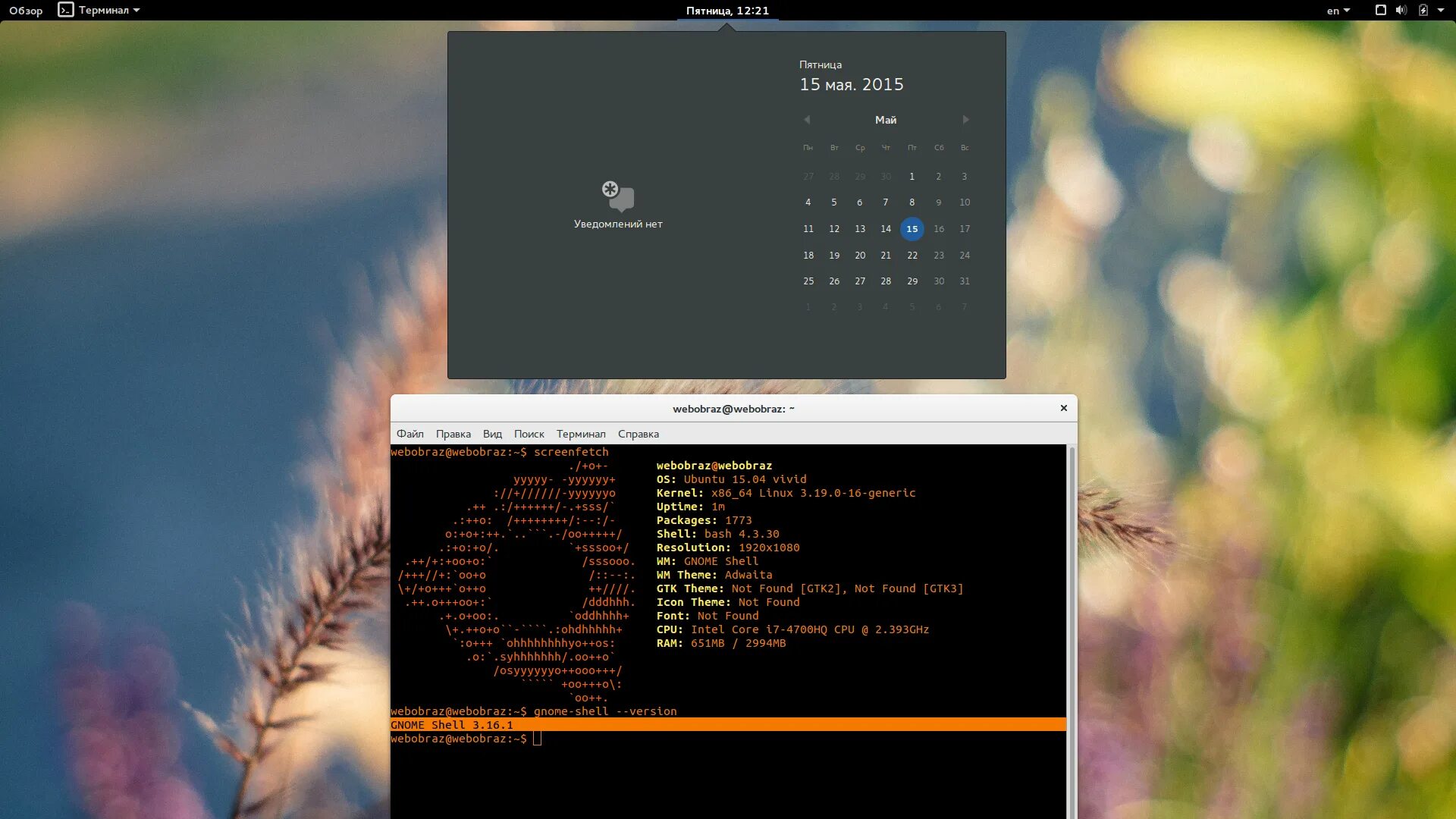1456x819 pixels.
Task: Click the battery status icon
Action: pyautogui.click(x=1423, y=11)
